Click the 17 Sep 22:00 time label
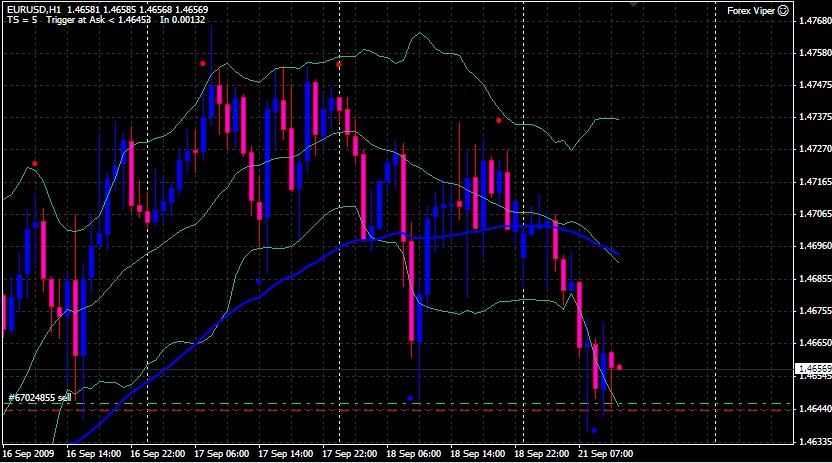The height and width of the screenshot is (463, 832). click(350, 454)
